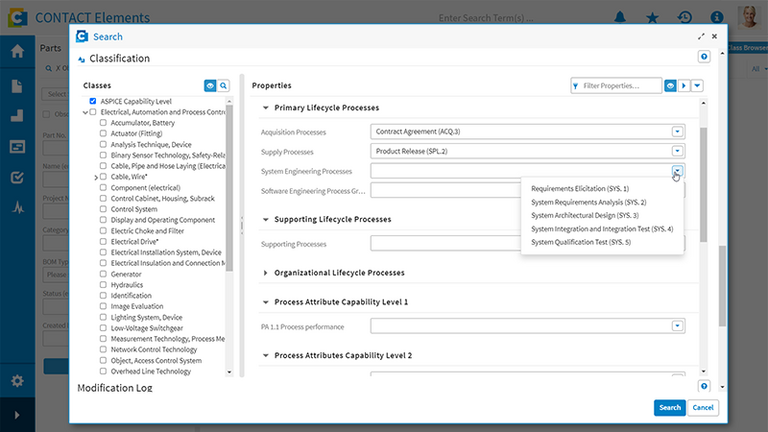
Task: Open the Supply Processes dropdown
Action: (677, 151)
